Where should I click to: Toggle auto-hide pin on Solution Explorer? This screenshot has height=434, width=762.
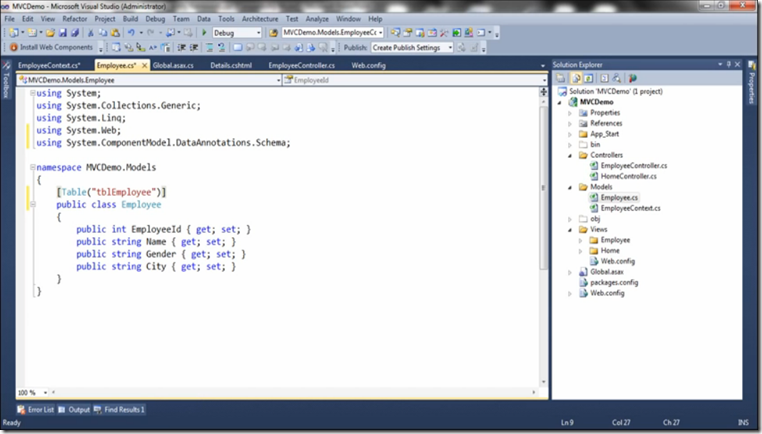coord(728,64)
